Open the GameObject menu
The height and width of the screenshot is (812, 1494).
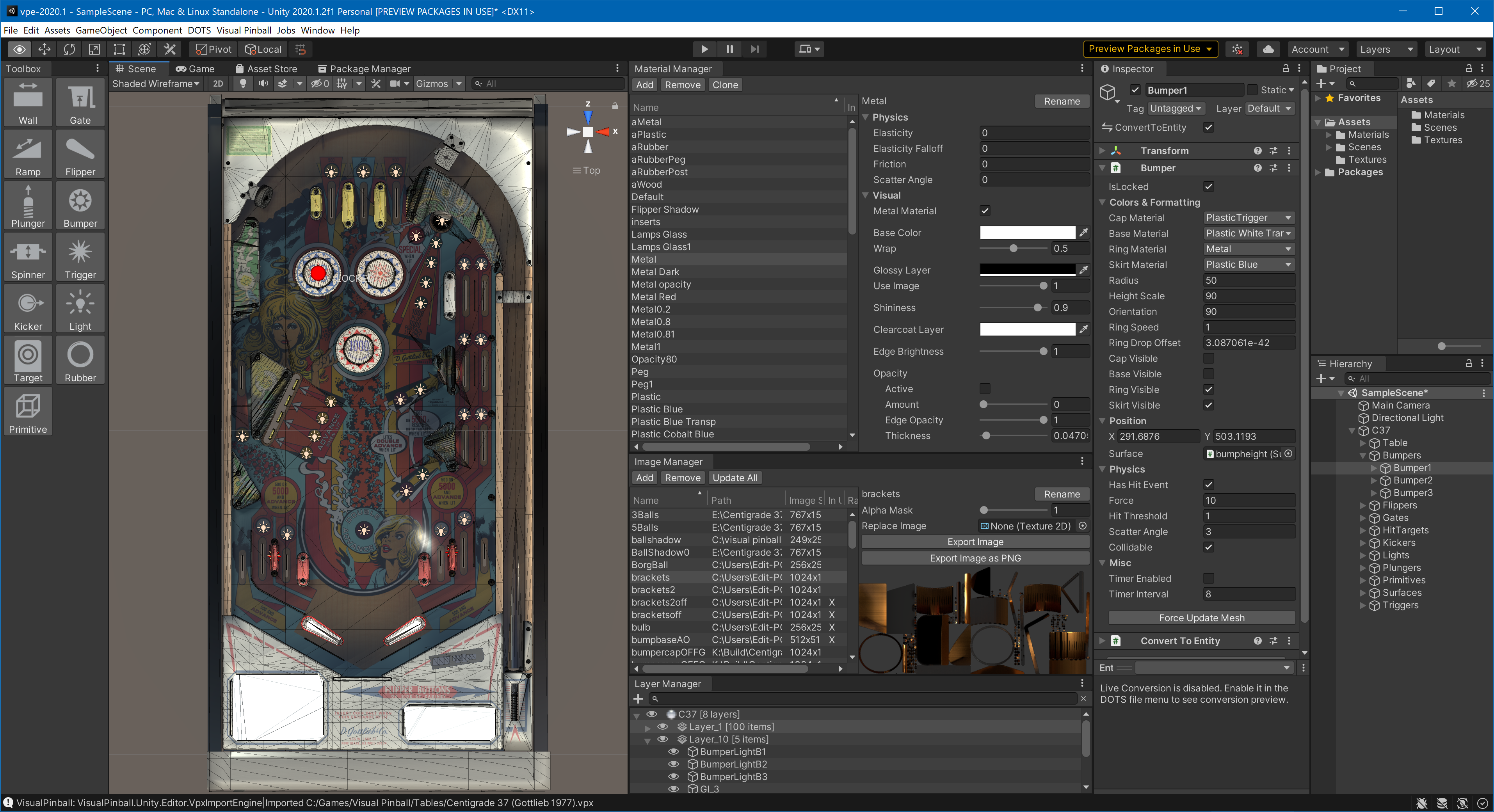point(101,30)
